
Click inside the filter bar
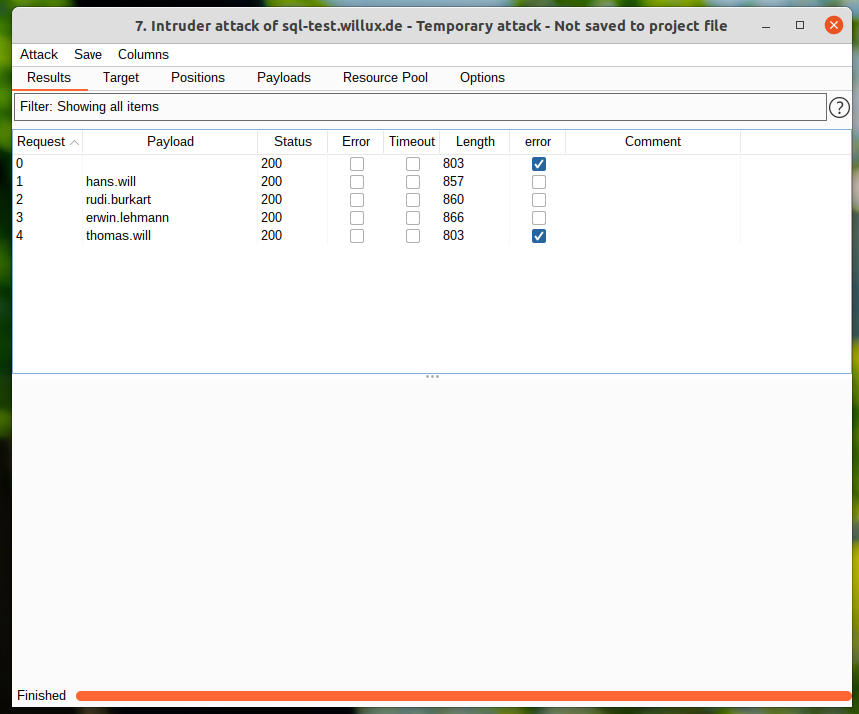point(400,106)
